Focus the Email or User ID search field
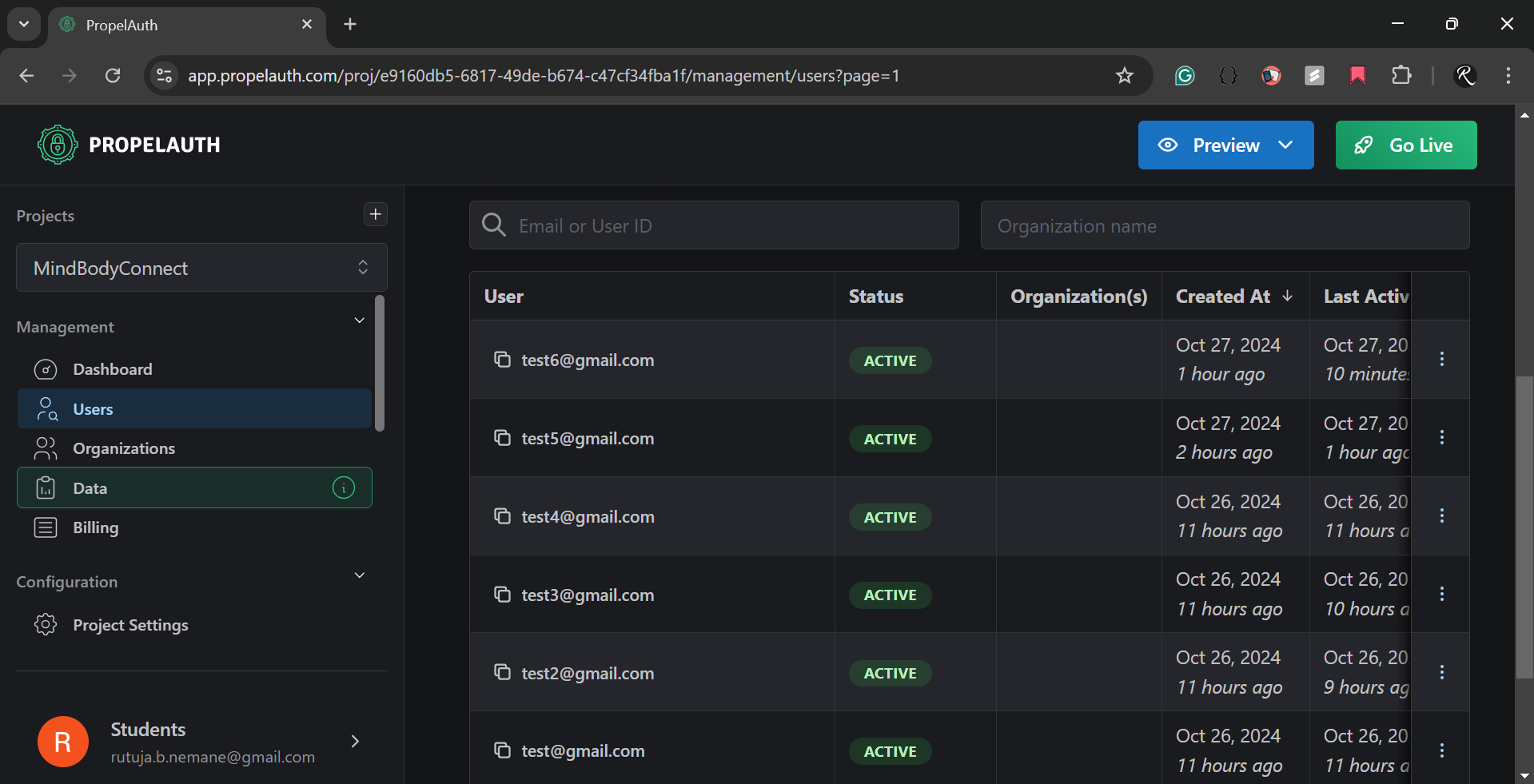Viewport: 1534px width, 784px height. [714, 225]
